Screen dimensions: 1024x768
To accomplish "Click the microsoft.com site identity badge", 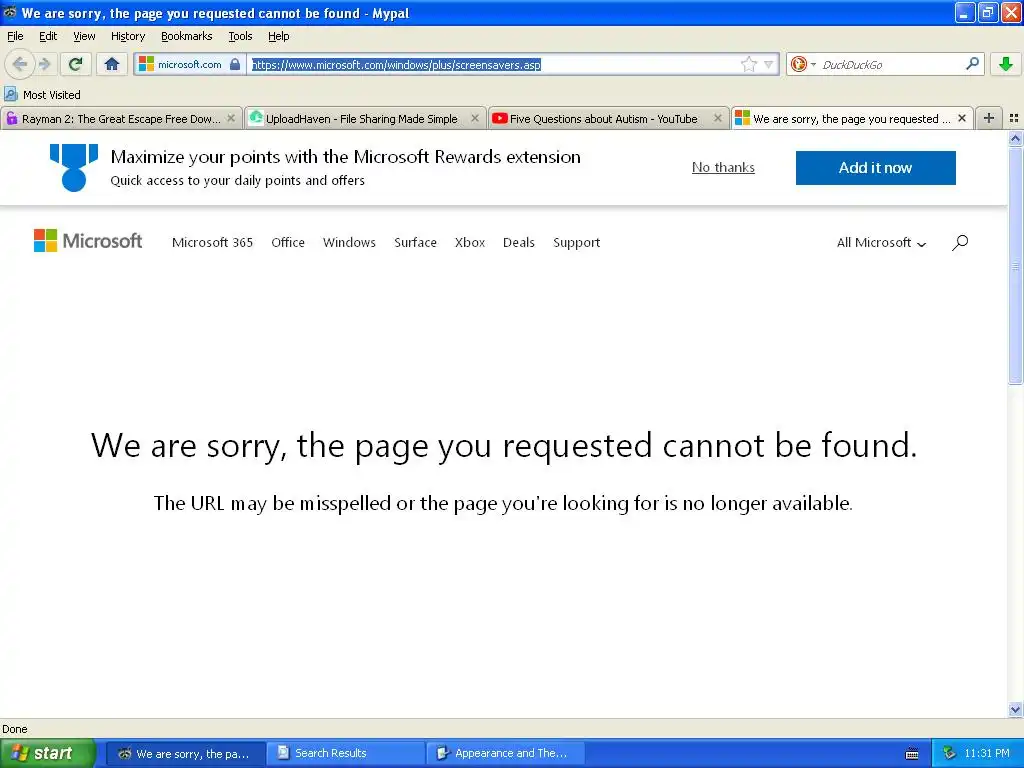I will point(189,64).
